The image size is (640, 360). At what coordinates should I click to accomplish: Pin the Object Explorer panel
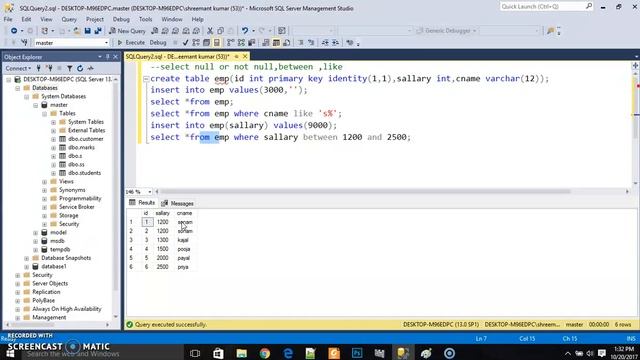(108, 57)
